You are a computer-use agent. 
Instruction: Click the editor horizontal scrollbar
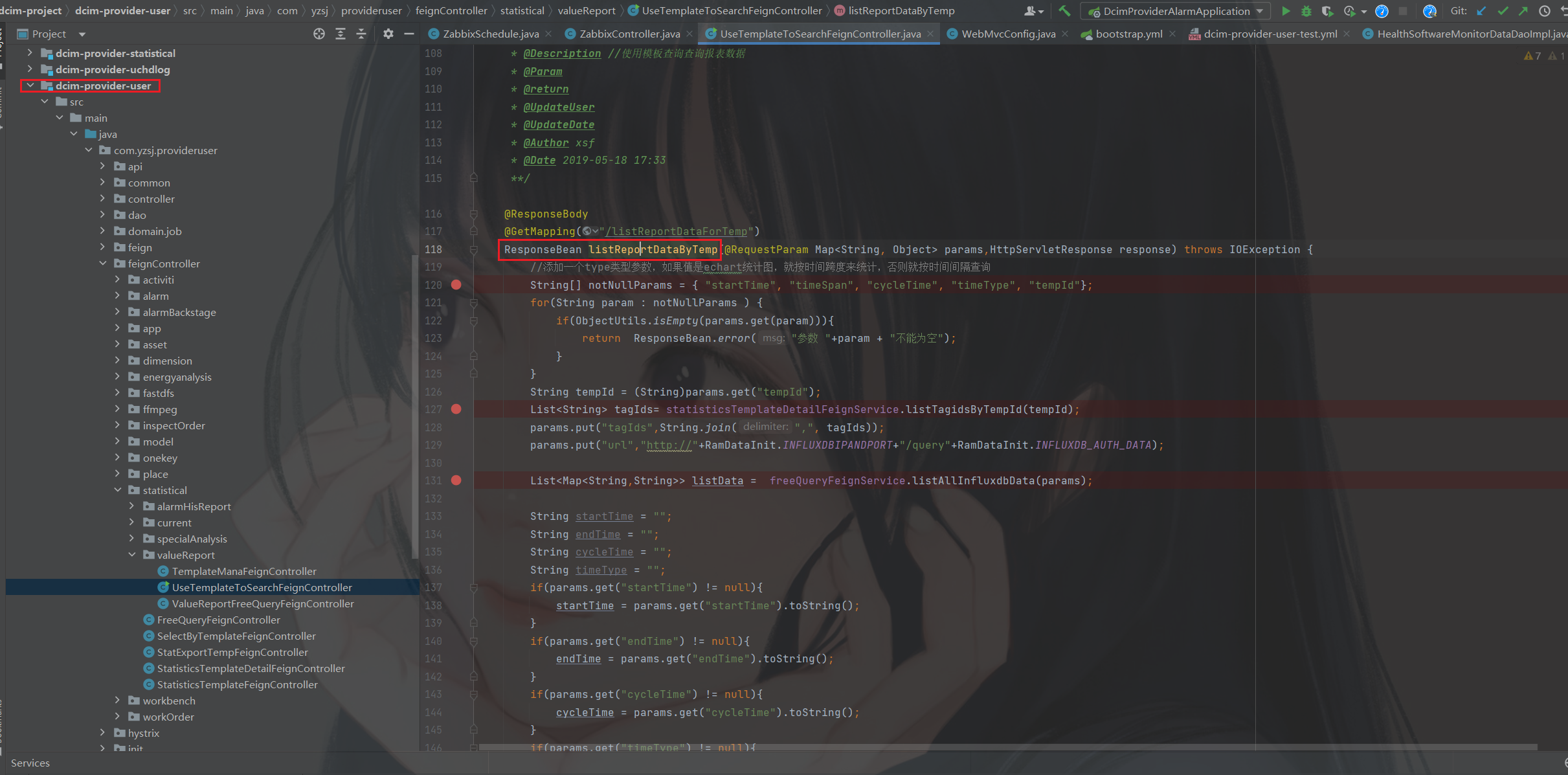point(1007,747)
